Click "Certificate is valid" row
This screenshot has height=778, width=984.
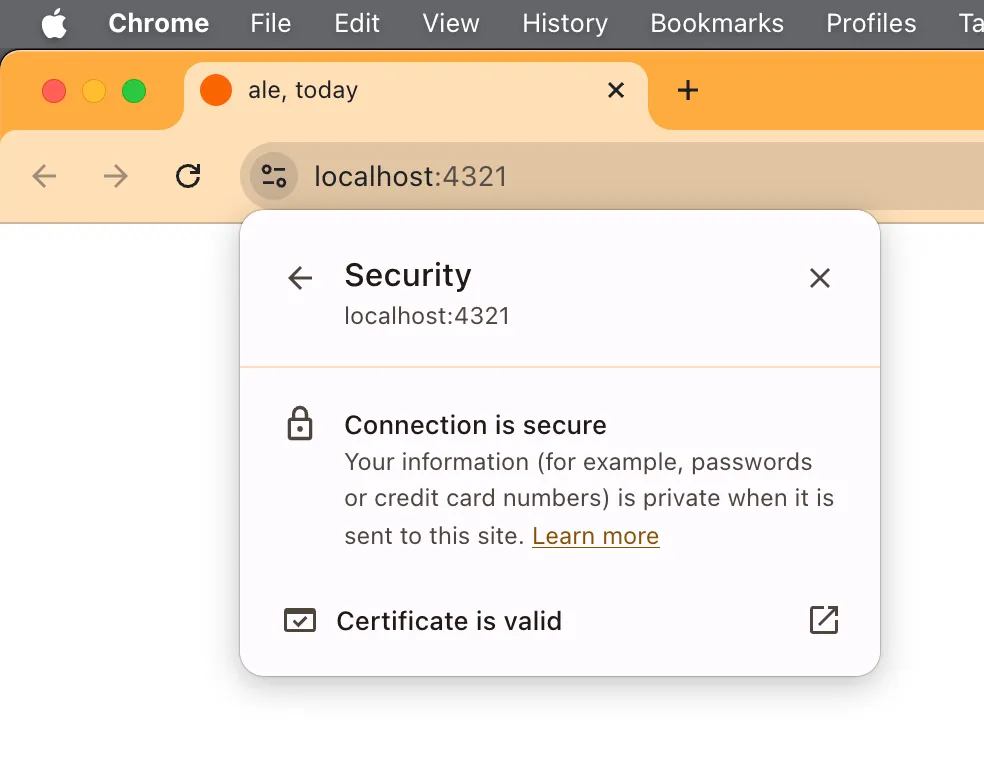pos(449,621)
